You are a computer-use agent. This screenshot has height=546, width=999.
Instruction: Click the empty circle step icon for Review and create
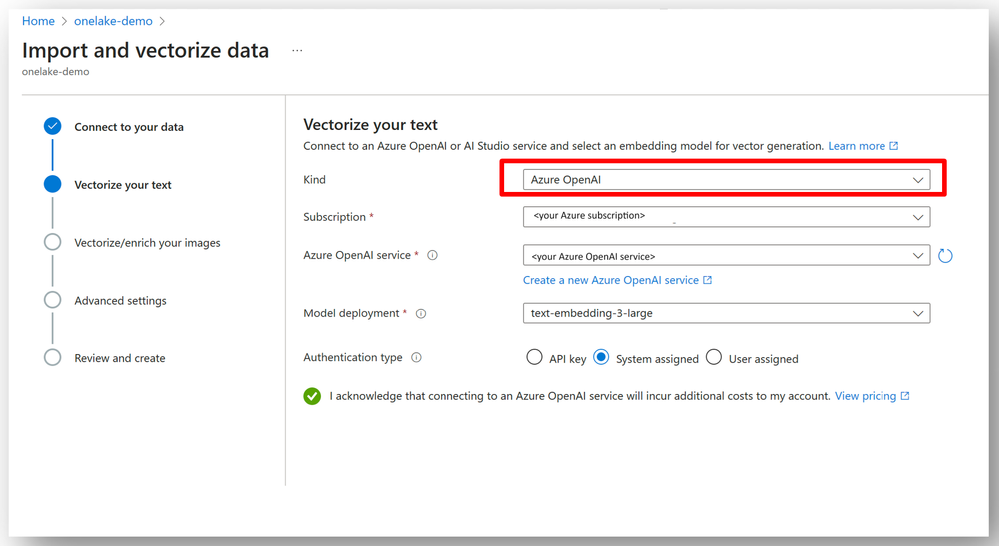tap(53, 357)
